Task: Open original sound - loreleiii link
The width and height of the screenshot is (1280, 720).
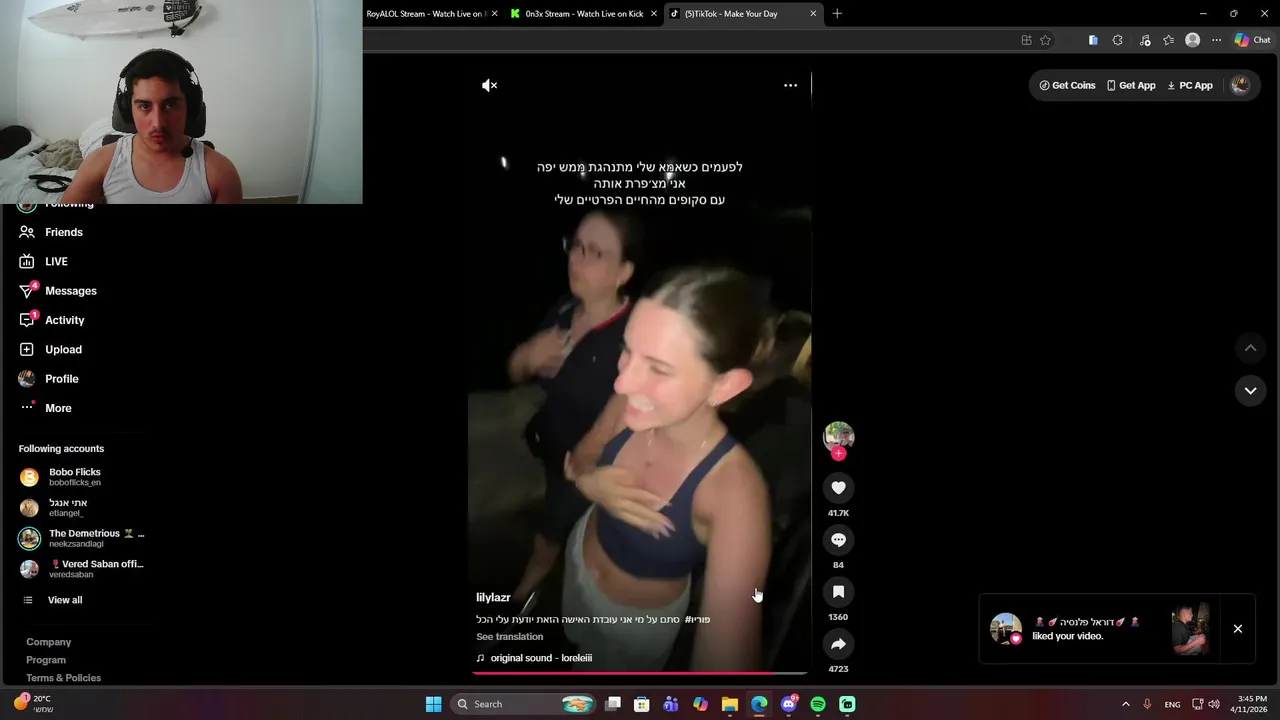Action: click(541, 658)
